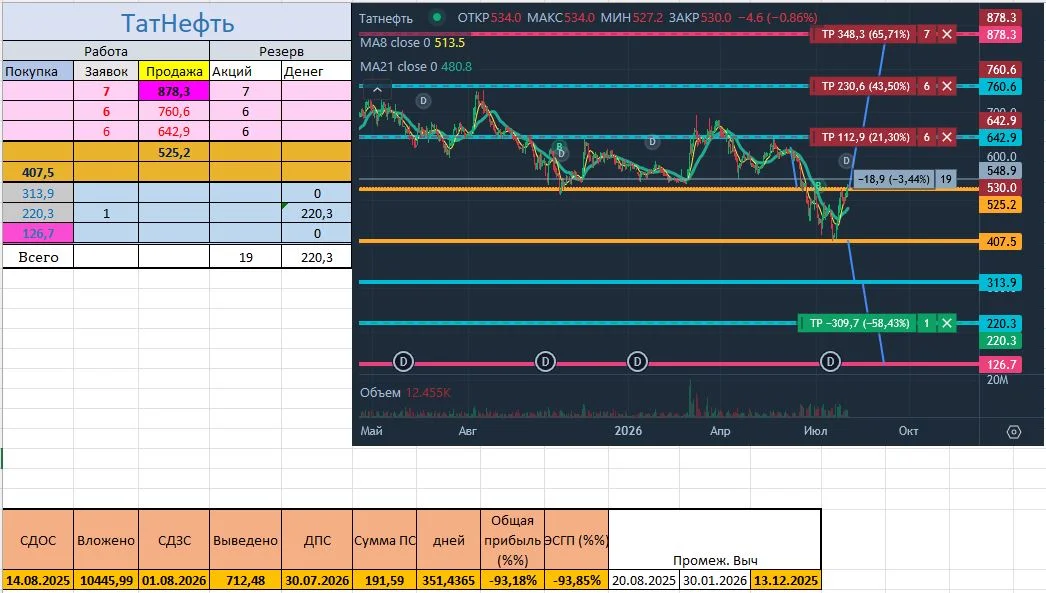Click the Объем volume indicator label
Screen dimensions: 1046x593
pyautogui.click(x=380, y=393)
